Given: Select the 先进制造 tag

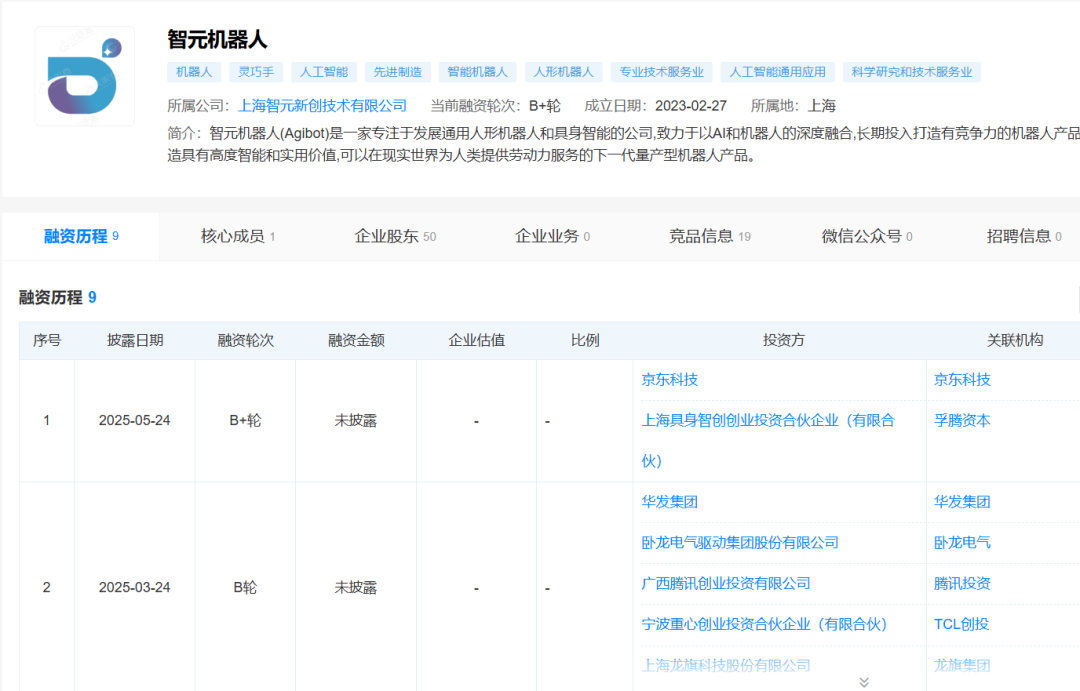Looking at the screenshot, I should click(397, 72).
